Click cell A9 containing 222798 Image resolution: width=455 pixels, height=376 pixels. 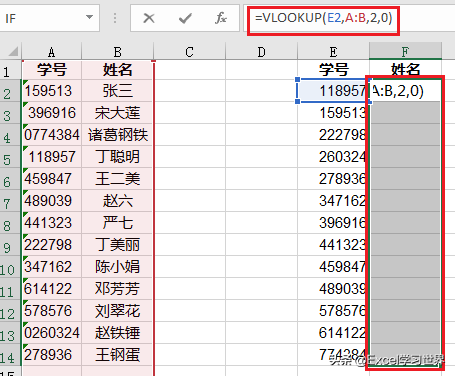tap(52, 245)
